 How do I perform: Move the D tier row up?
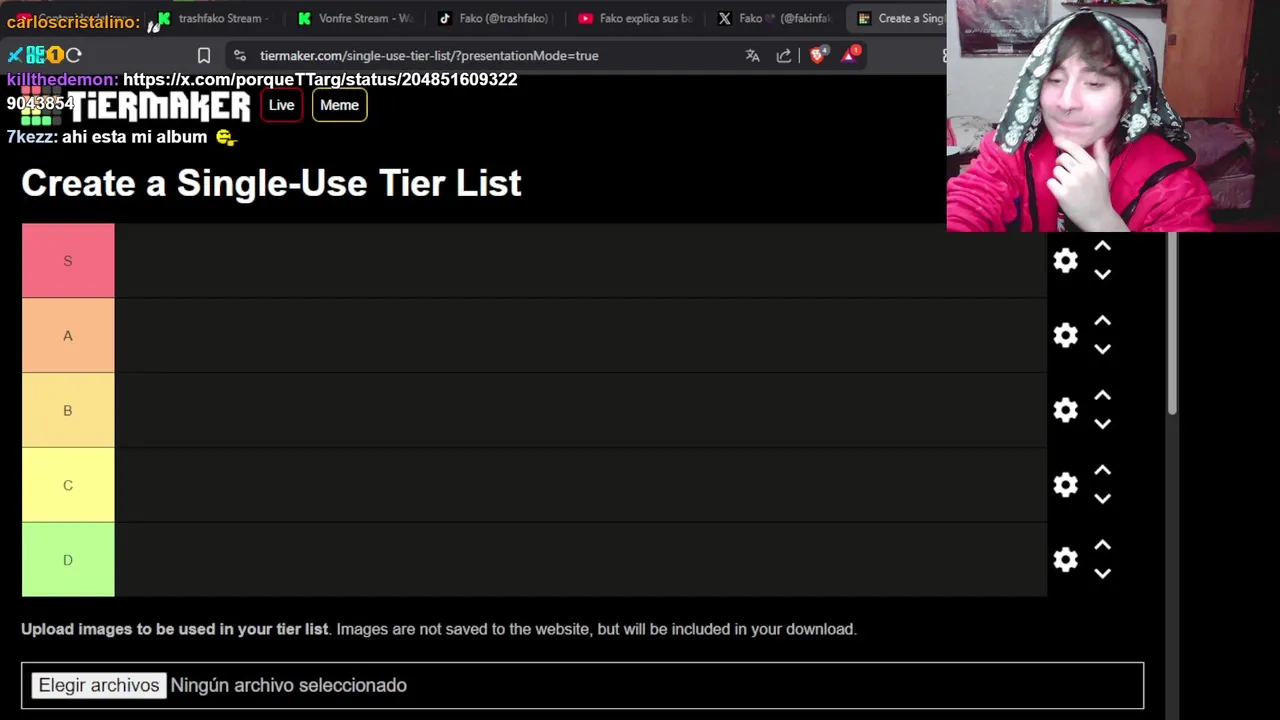coord(1102,545)
